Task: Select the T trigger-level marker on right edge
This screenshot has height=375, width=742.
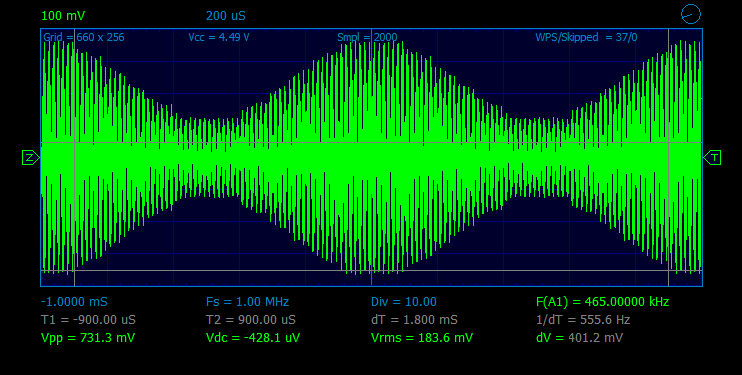Action: (x=712, y=158)
